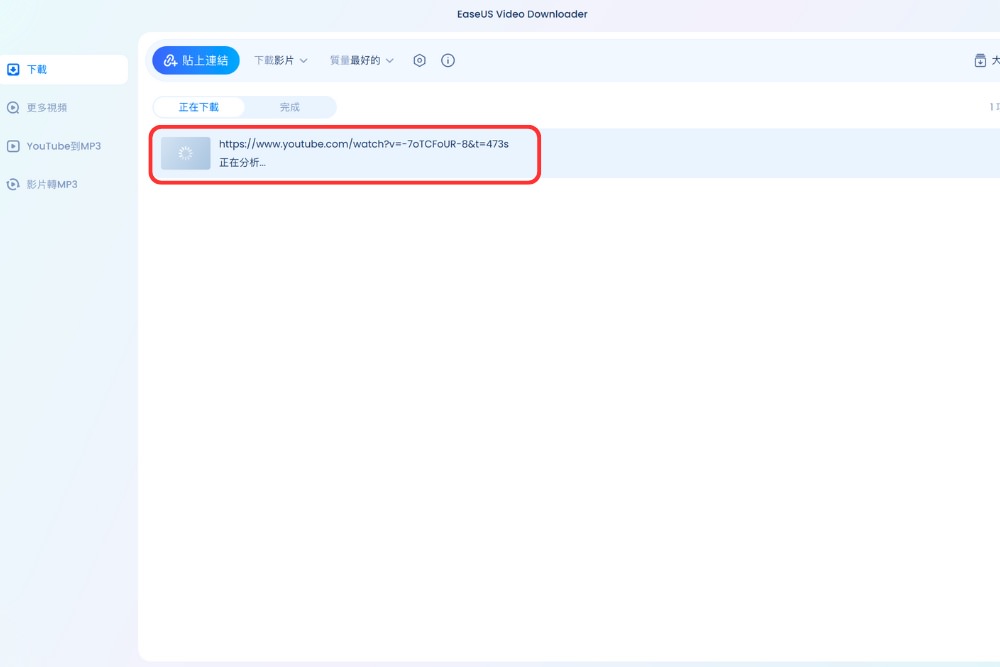Open the 下載影片 dropdown
Image resolution: width=1000 pixels, height=667 pixels.
coord(281,61)
